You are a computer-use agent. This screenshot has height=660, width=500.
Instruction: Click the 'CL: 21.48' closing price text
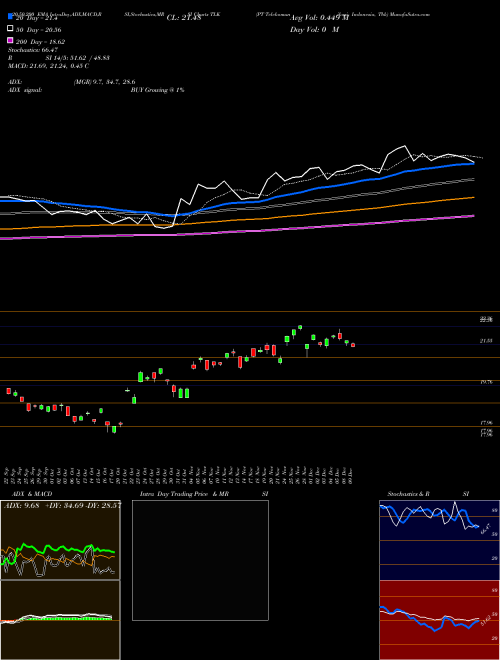(184, 18)
